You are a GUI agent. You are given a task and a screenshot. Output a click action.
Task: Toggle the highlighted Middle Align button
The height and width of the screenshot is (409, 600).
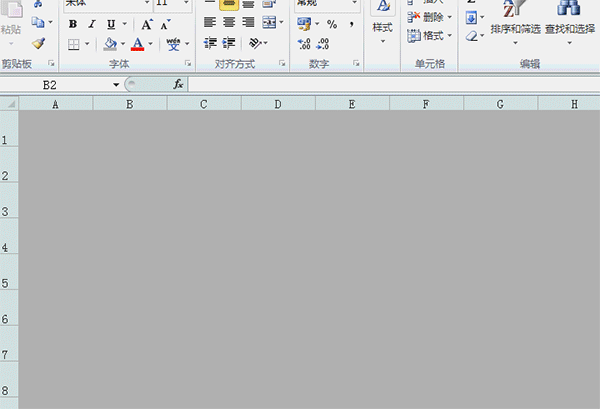coord(229,4)
